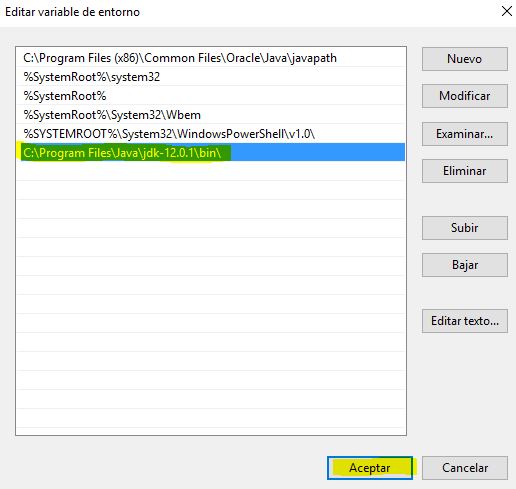Viewport: 516px width, 489px height.
Task: Dismiss dialog with Cancelar
Action: 465,468
